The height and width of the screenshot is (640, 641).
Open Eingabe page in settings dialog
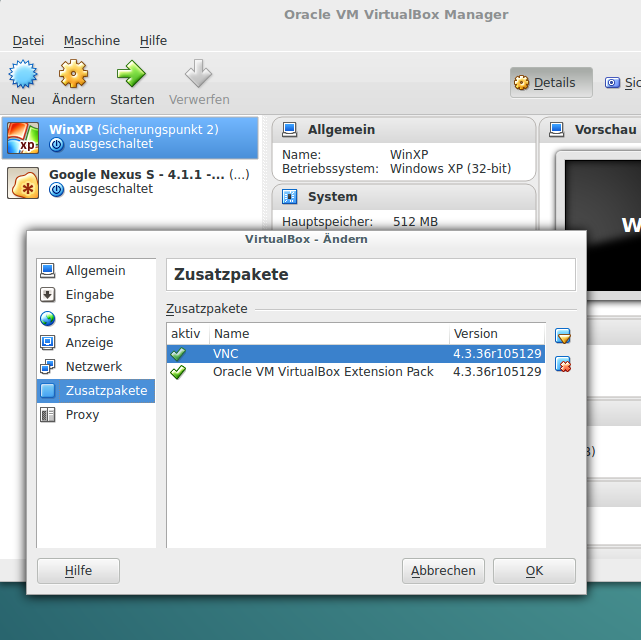tap(96, 295)
